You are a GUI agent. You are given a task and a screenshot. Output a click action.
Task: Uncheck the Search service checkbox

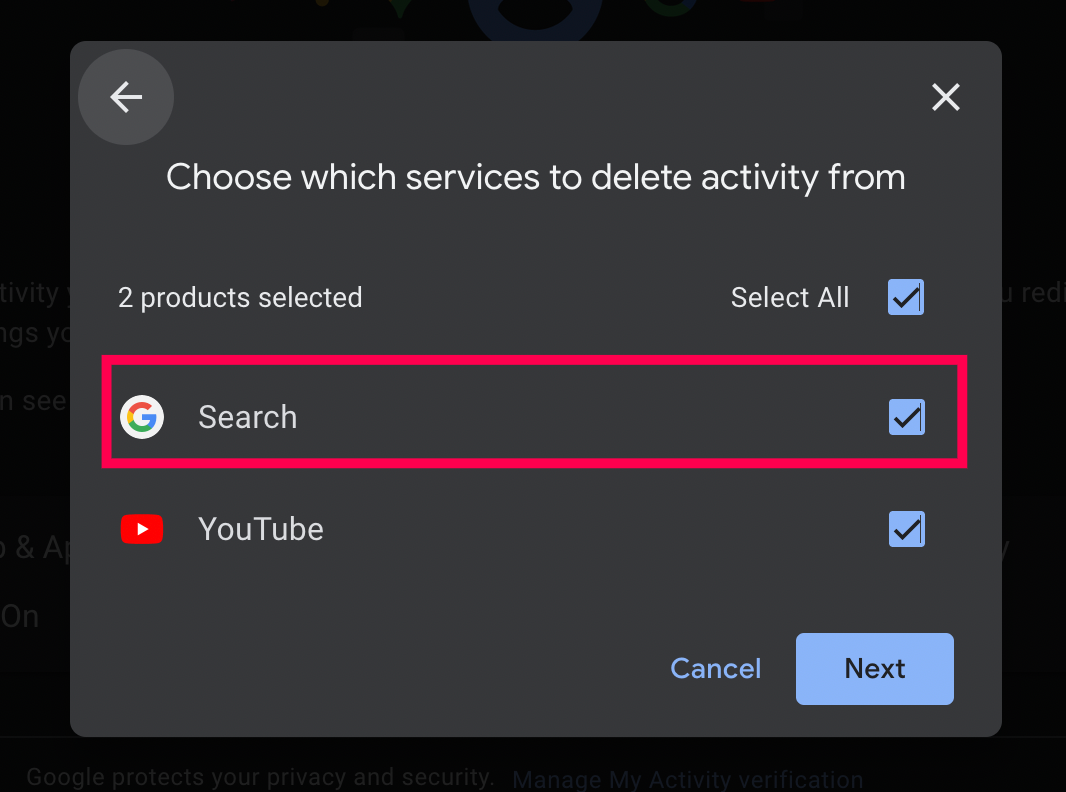point(906,417)
